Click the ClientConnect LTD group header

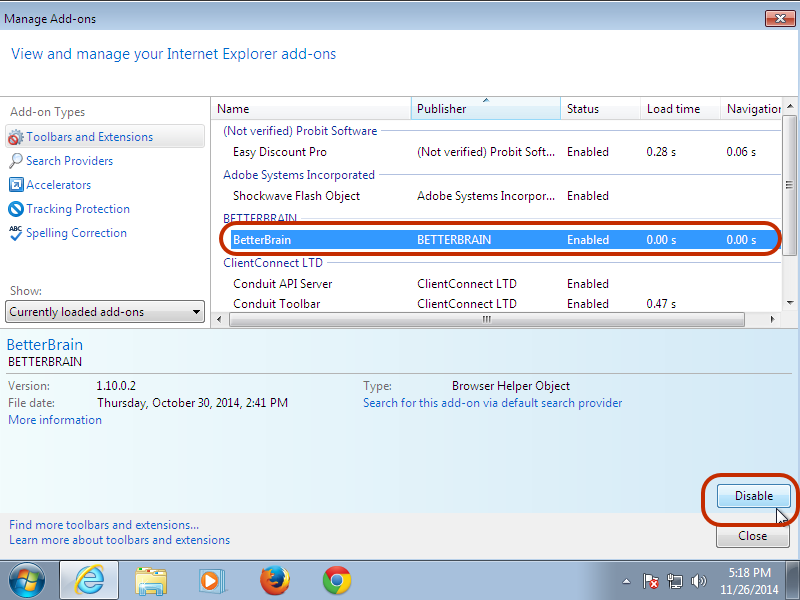273,263
